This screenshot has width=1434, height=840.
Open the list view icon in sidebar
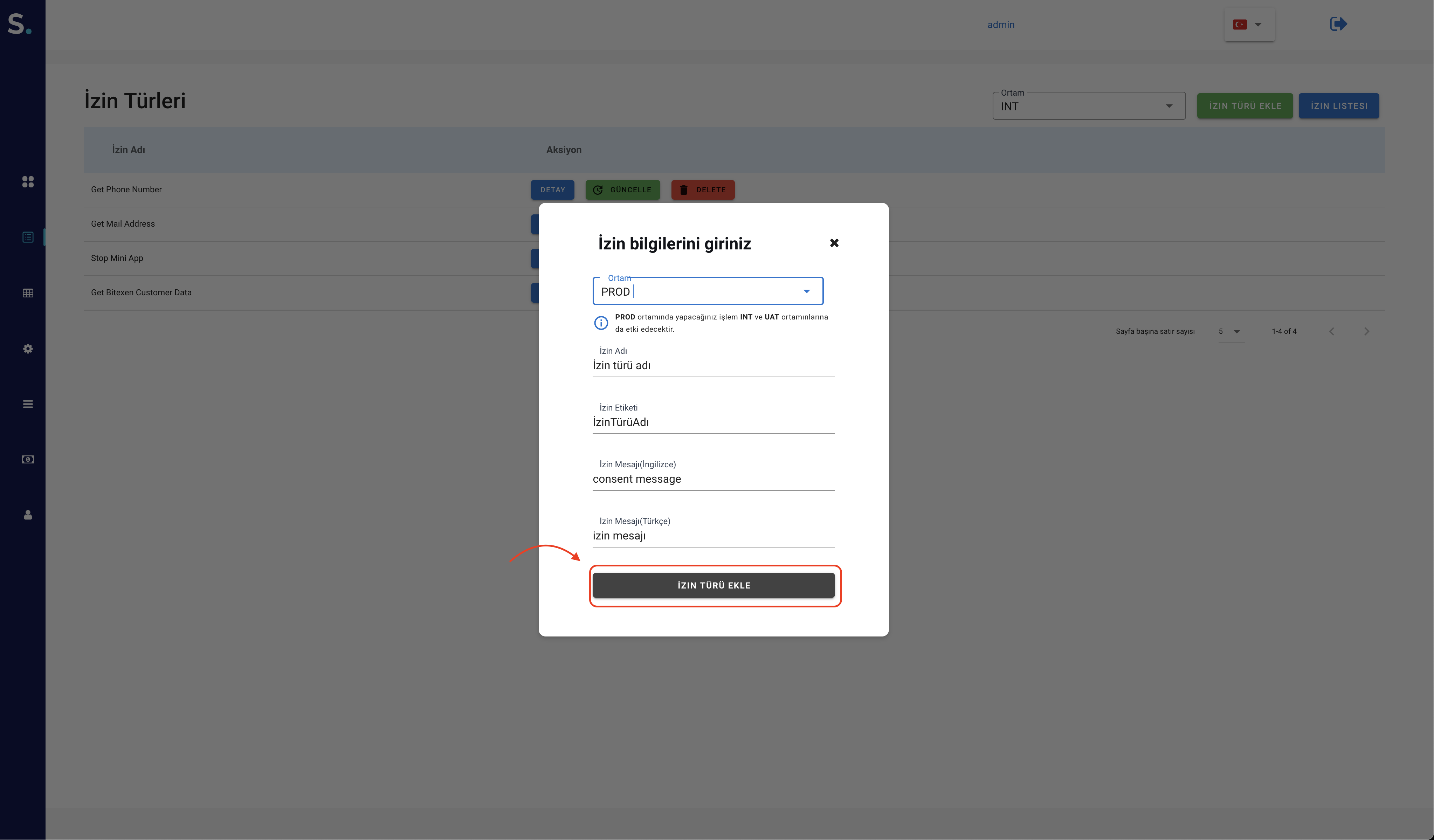(27, 237)
